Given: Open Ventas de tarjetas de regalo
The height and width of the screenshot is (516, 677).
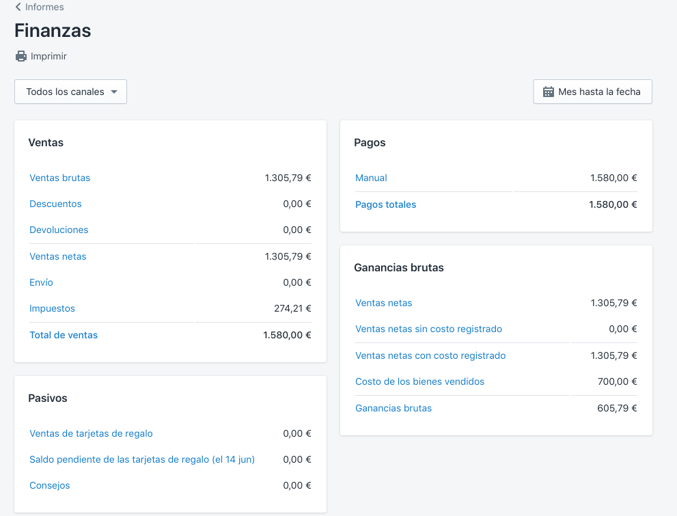Looking at the screenshot, I should (91, 434).
